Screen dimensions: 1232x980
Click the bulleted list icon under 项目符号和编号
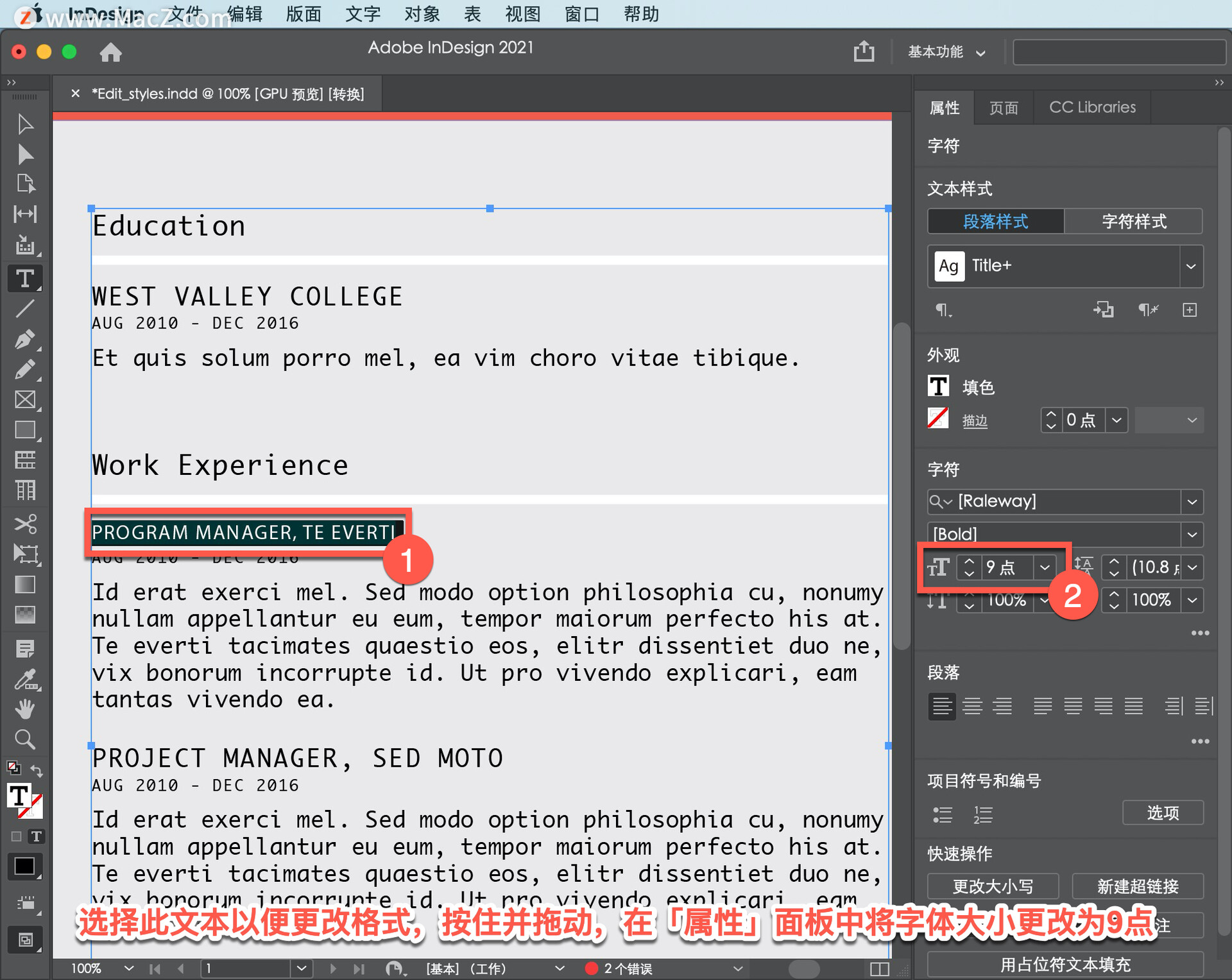tap(942, 814)
